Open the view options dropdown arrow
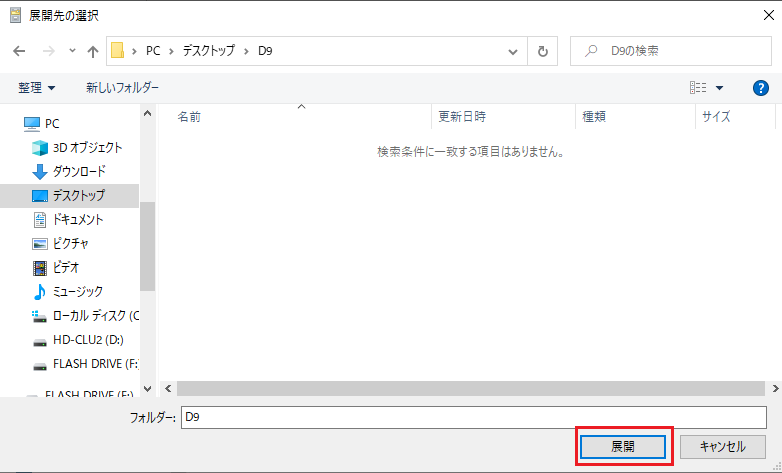 coord(719,88)
